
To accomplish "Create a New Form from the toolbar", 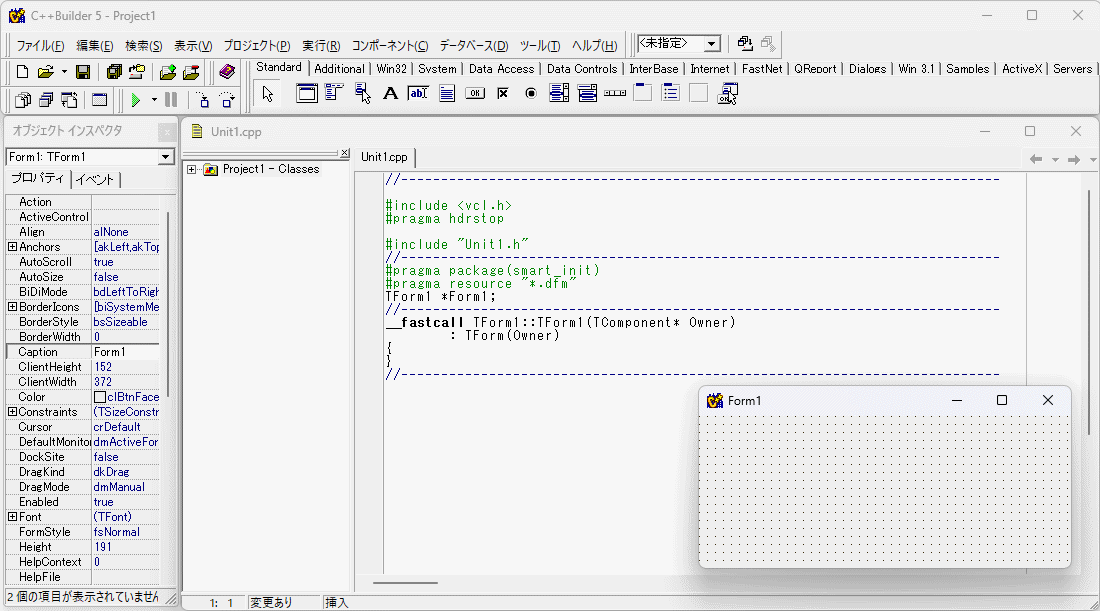I will [100, 100].
